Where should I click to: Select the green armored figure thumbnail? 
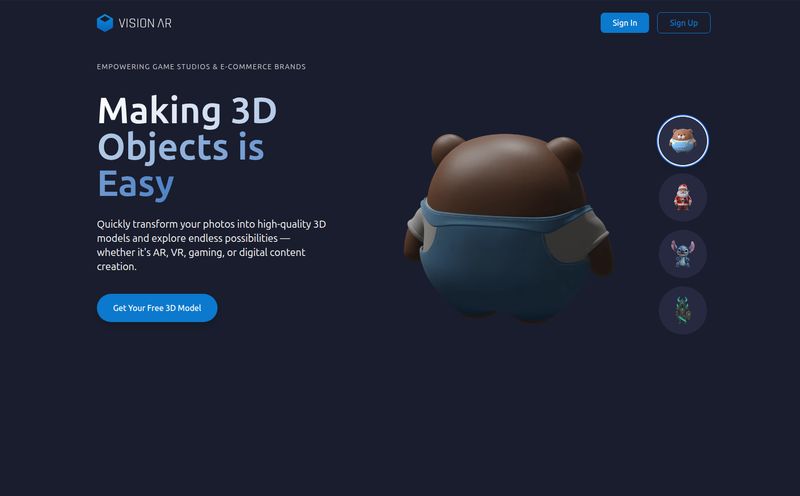click(x=683, y=310)
